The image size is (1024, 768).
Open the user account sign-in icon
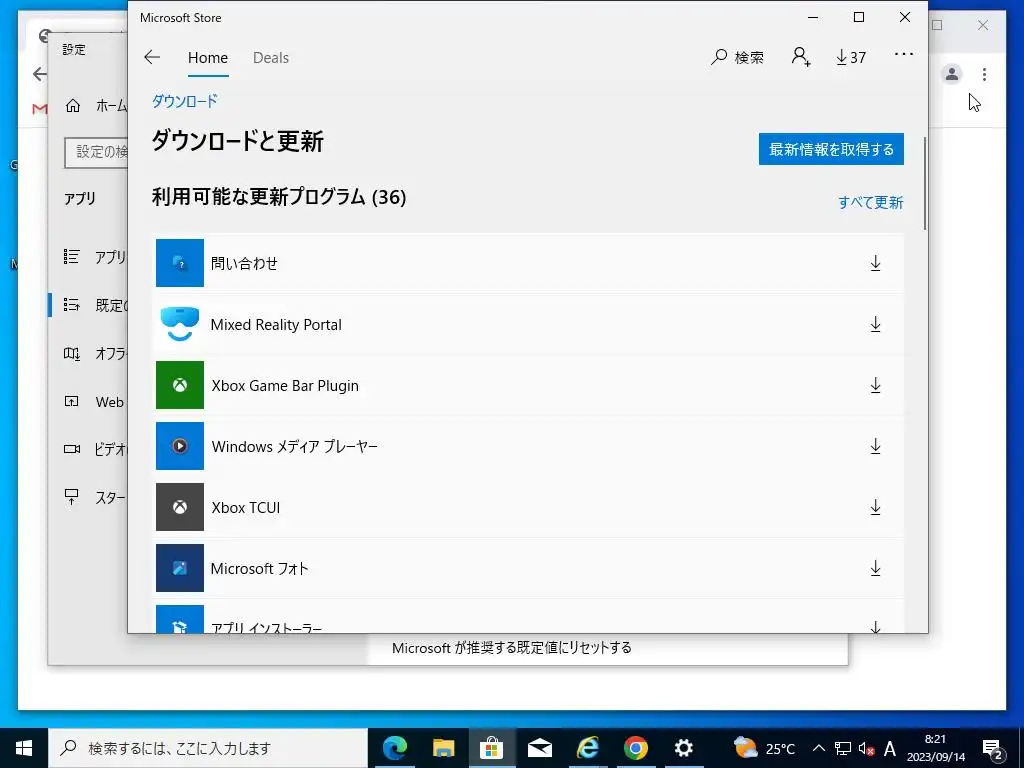point(801,57)
